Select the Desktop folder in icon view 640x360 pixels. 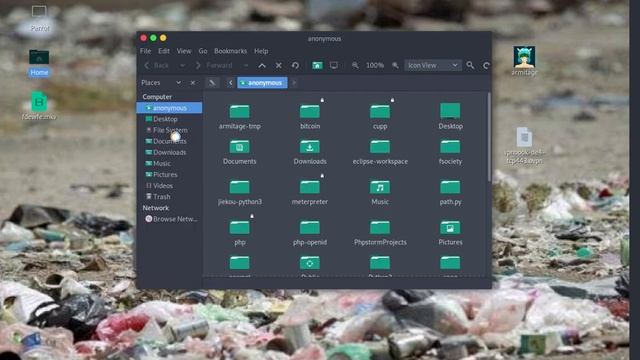pos(450,116)
